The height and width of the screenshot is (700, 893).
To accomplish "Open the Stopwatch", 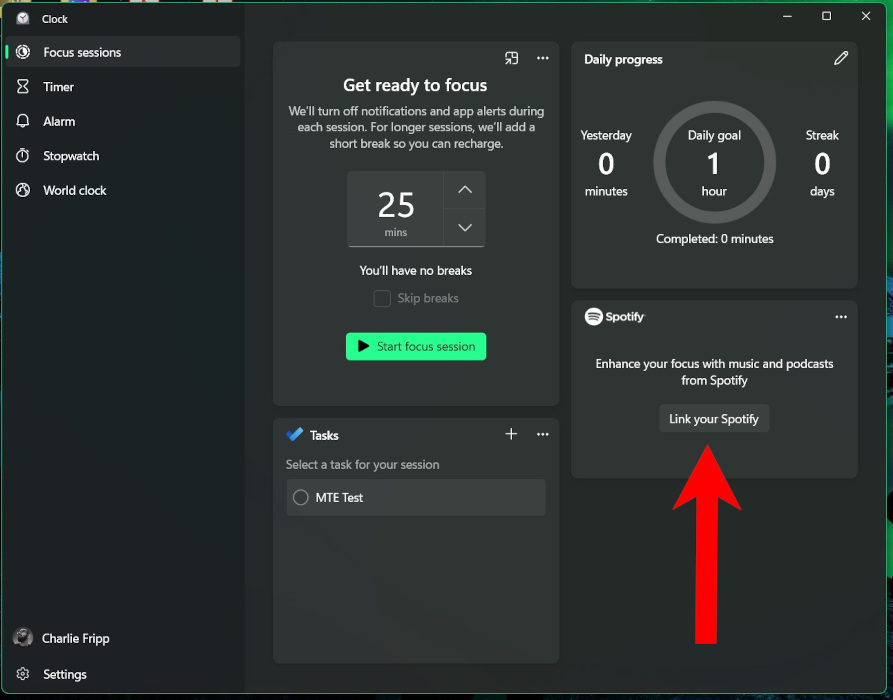I will pos(71,156).
